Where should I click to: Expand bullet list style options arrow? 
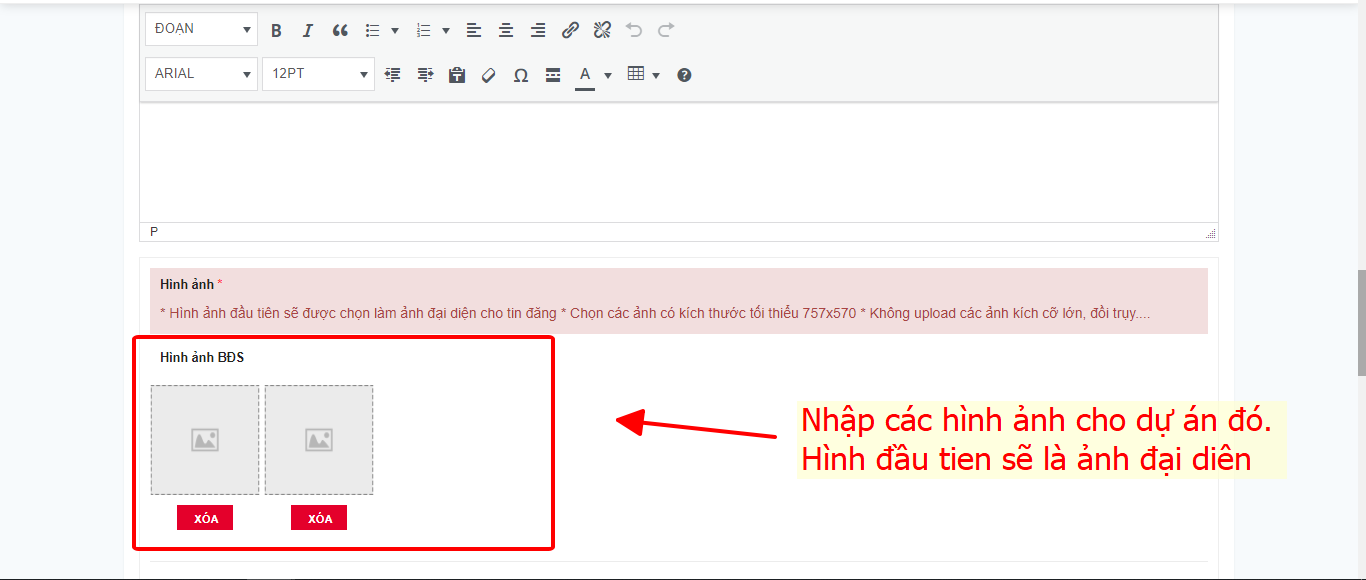point(395,31)
